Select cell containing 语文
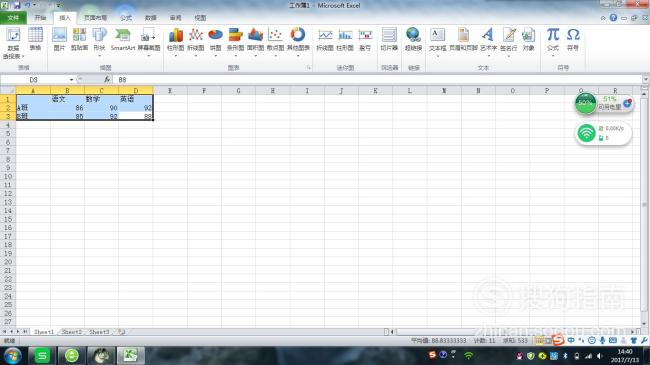The height and width of the screenshot is (365, 650). click(67, 99)
